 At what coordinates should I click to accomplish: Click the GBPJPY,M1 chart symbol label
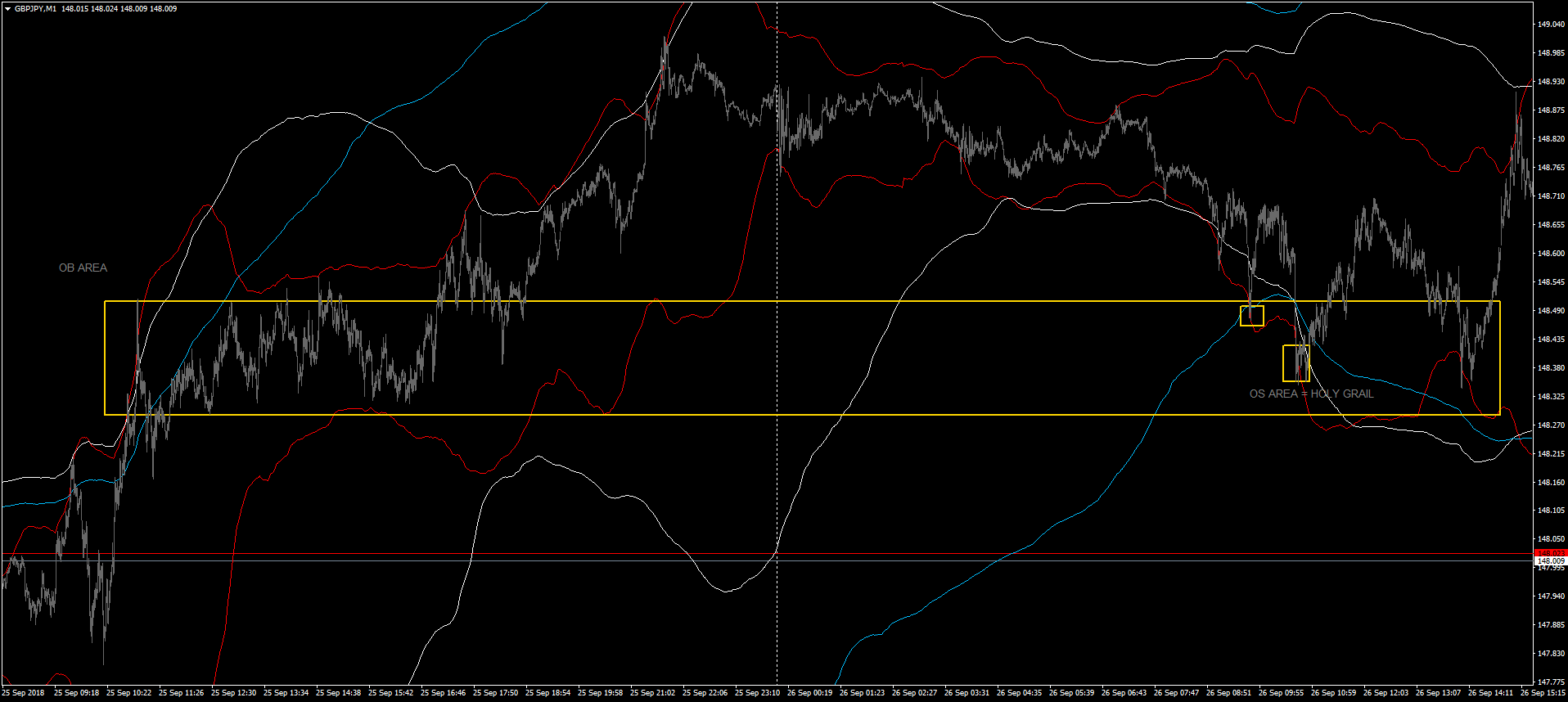[35, 9]
